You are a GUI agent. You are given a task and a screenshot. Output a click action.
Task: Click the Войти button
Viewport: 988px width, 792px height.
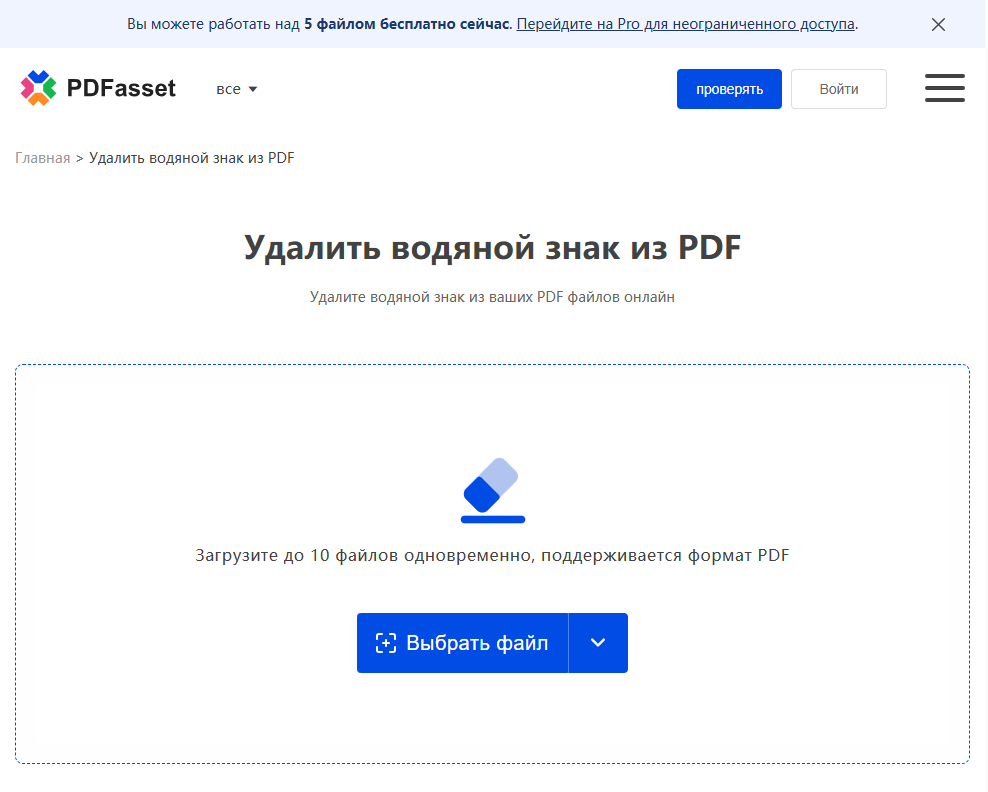pos(838,88)
